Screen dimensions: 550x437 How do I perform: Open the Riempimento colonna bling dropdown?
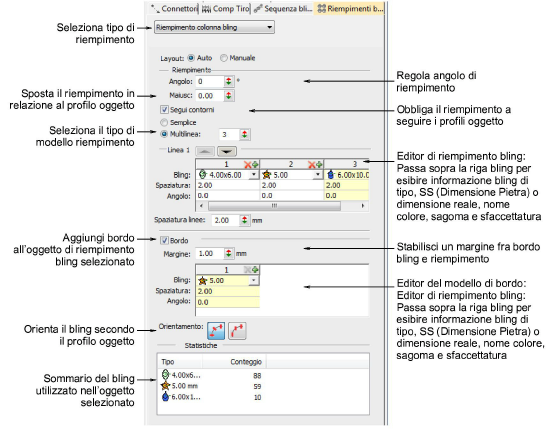[x=214, y=27]
